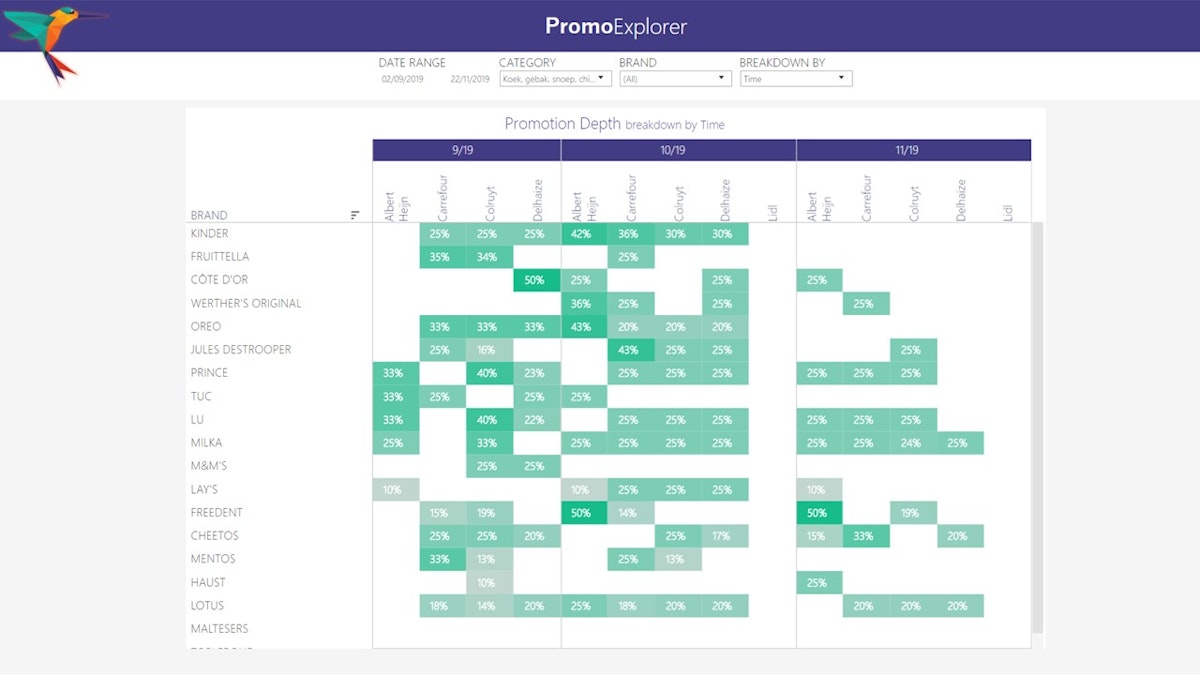Click the end date 22/11/2019 field
Viewport: 1200px width, 675px height.
[x=470, y=79]
